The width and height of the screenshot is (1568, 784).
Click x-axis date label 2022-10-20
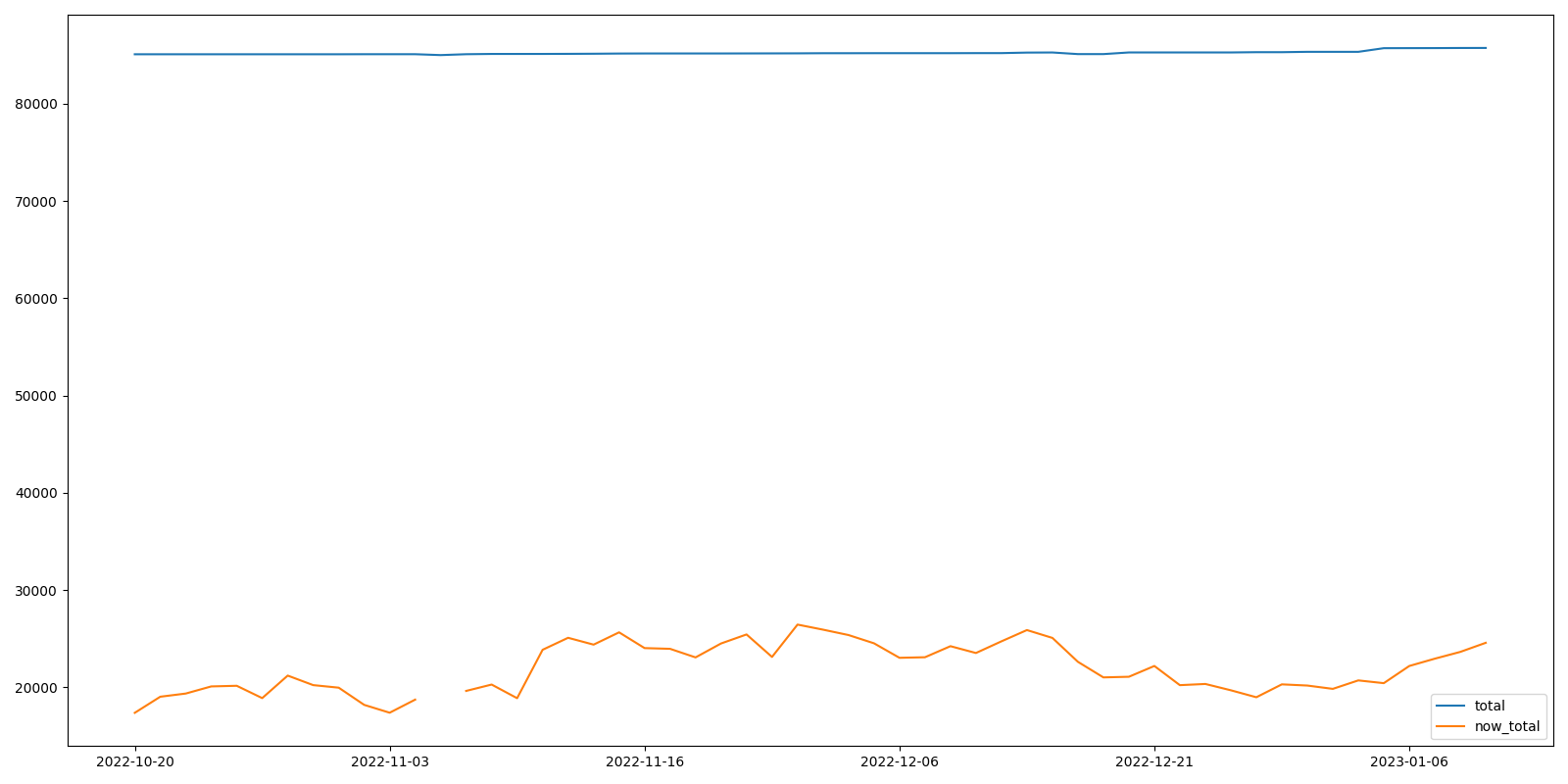point(135,761)
